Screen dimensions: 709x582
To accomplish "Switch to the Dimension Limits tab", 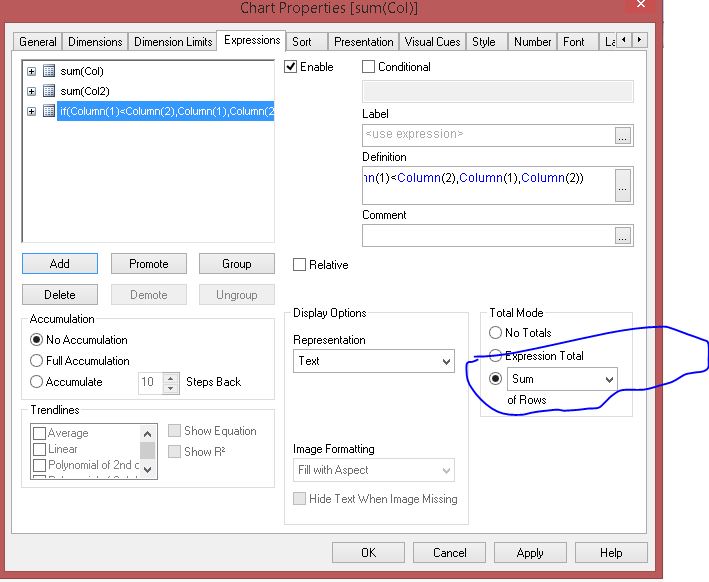I will click(173, 42).
